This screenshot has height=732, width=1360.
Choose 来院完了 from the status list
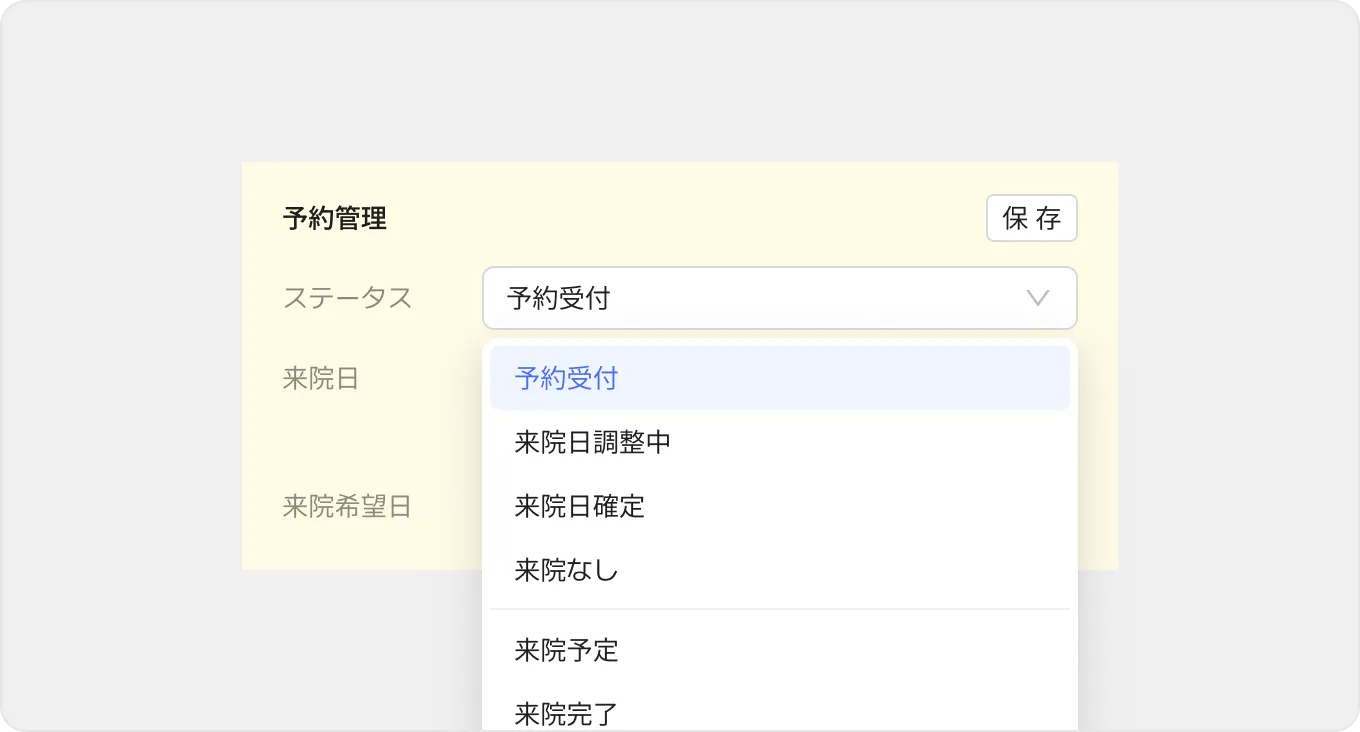566,714
